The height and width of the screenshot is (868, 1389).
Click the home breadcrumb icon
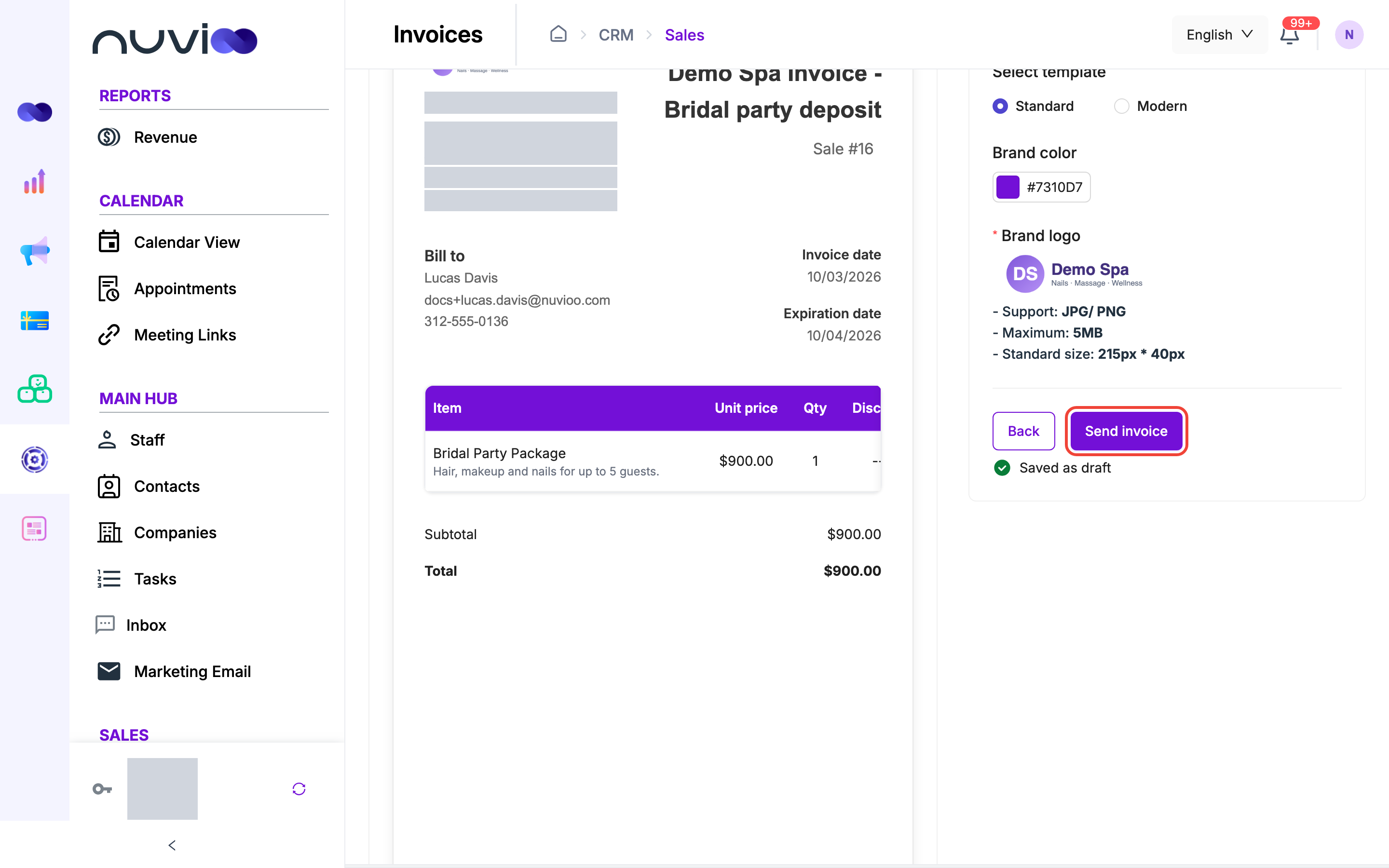[558, 34]
